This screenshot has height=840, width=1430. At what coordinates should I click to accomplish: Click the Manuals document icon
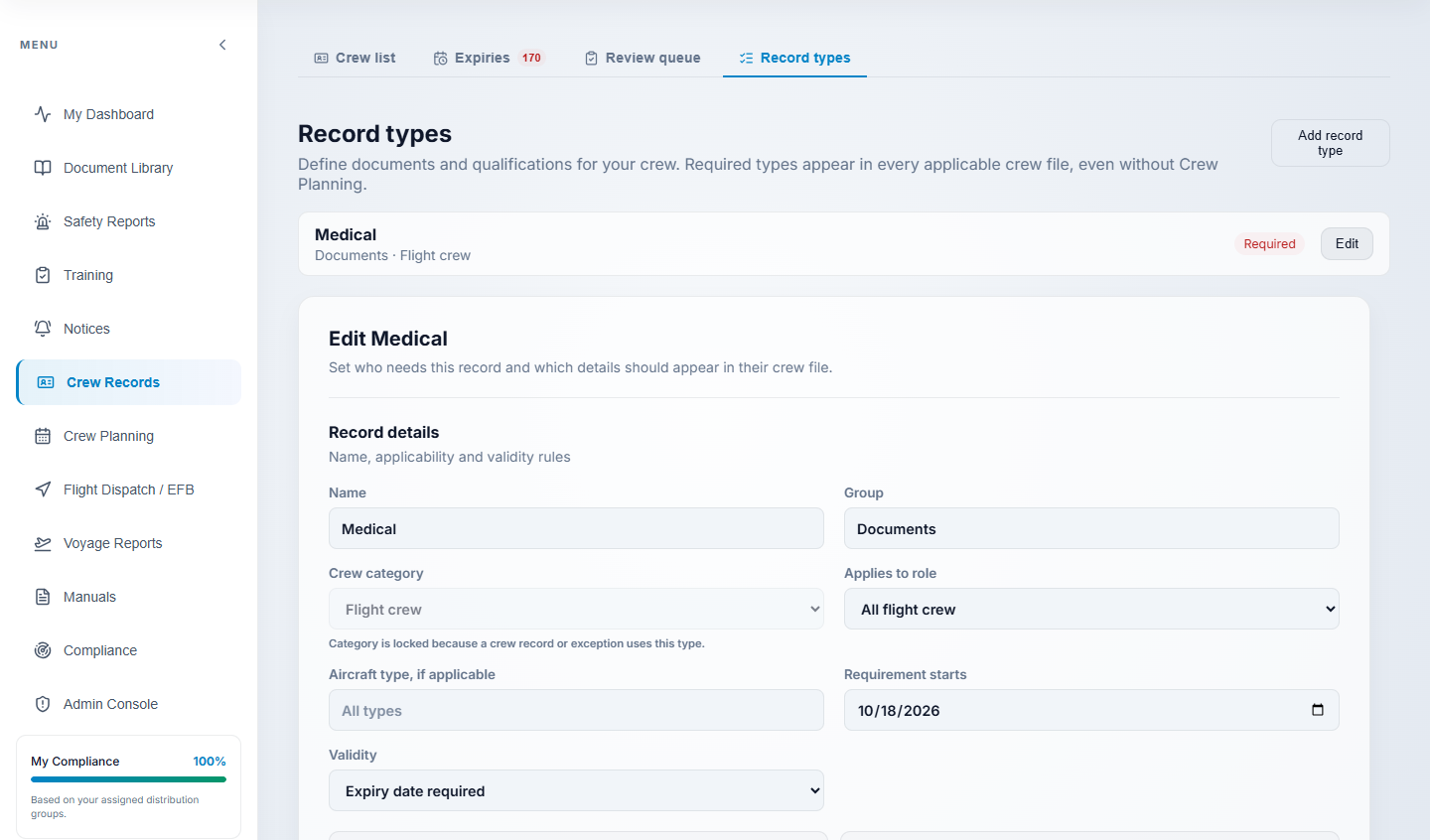[43, 597]
